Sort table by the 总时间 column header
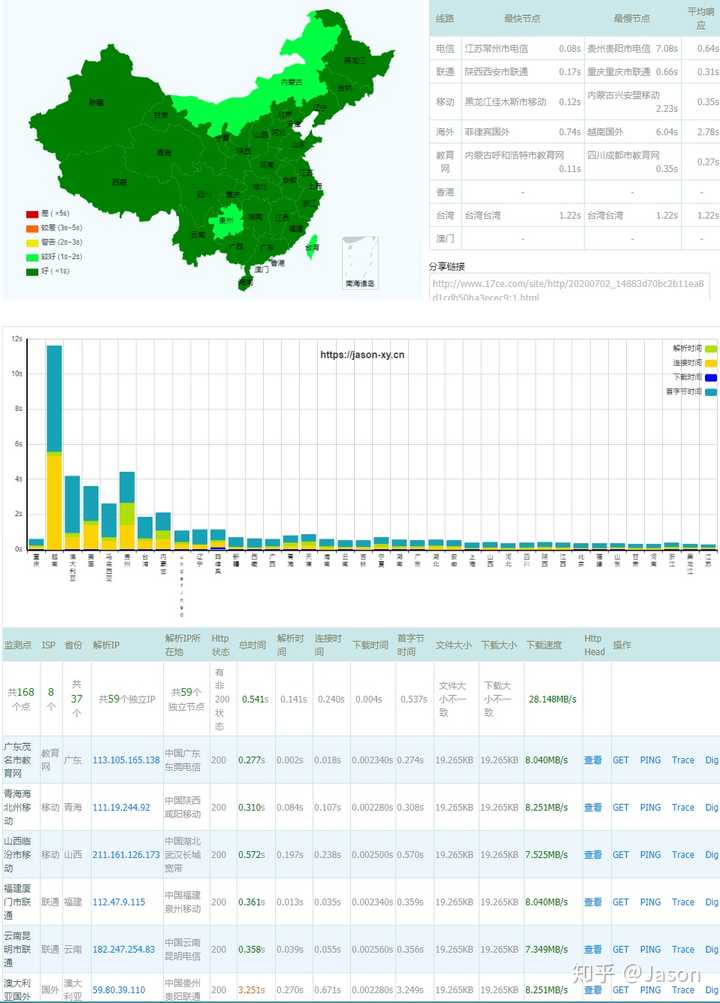The image size is (720, 1003). [x=251, y=645]
